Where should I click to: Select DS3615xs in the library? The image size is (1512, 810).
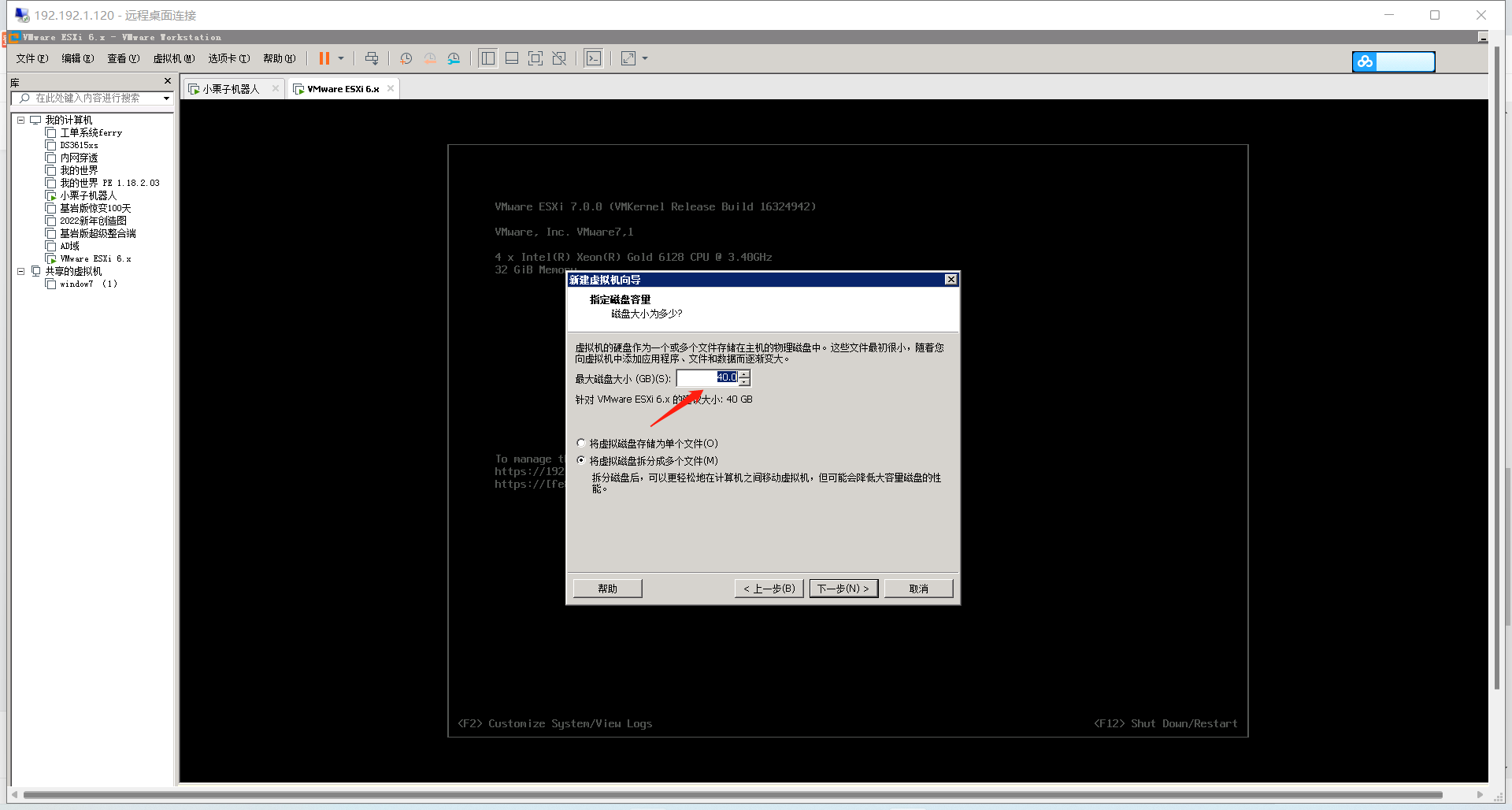tap(79, 146)
